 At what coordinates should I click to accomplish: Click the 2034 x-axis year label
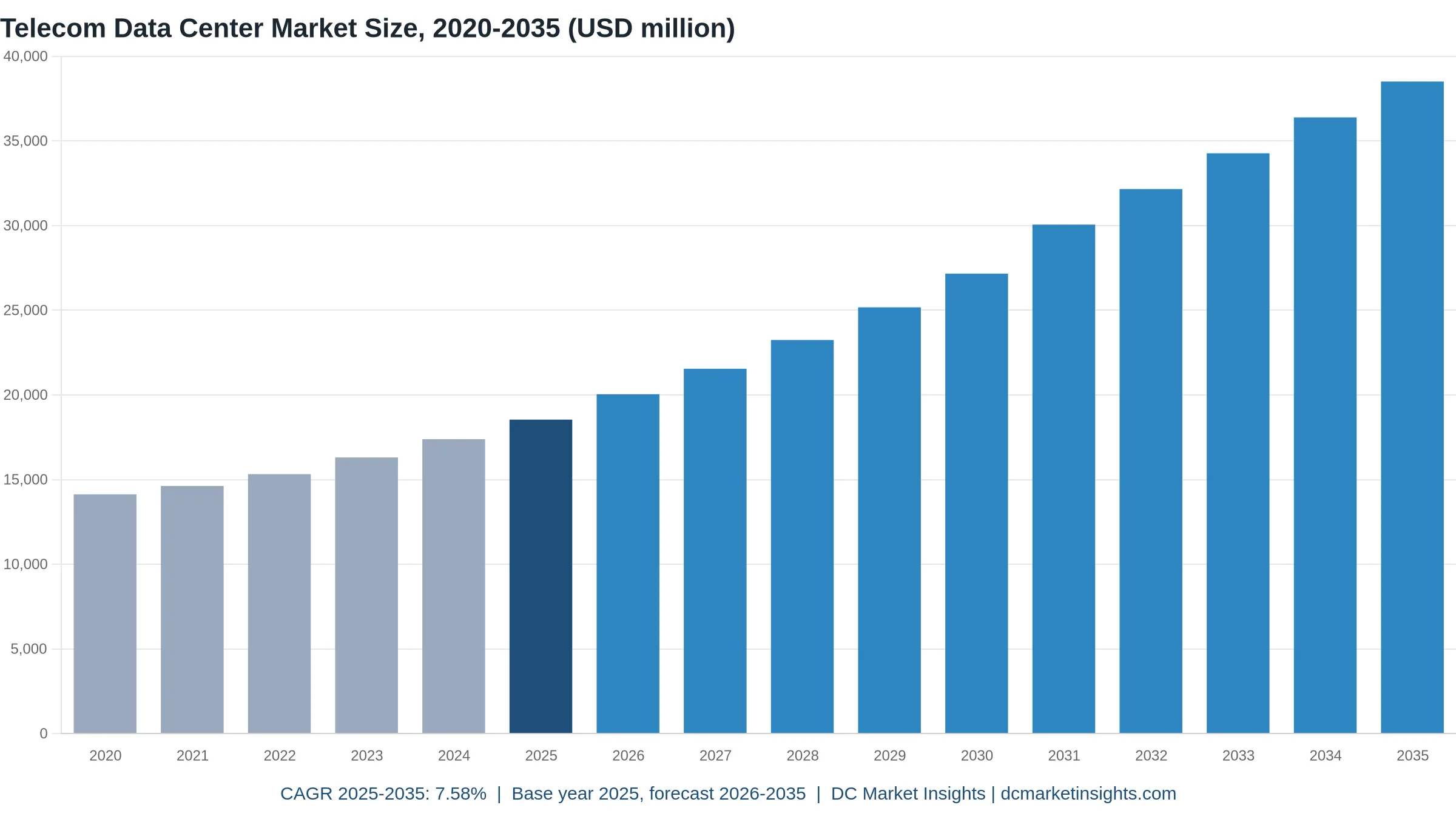pyautogui.click(x=1326, y=756)
